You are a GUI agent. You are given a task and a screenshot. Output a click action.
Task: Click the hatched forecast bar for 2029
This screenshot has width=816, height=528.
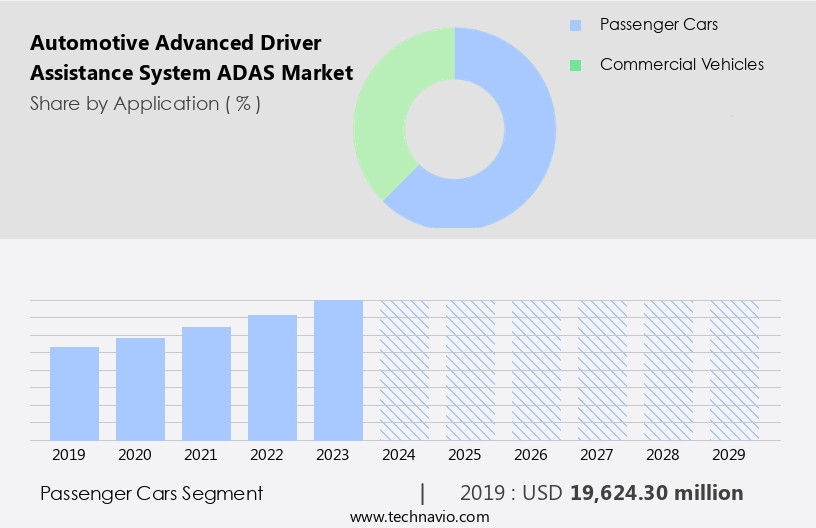(734, 370)
